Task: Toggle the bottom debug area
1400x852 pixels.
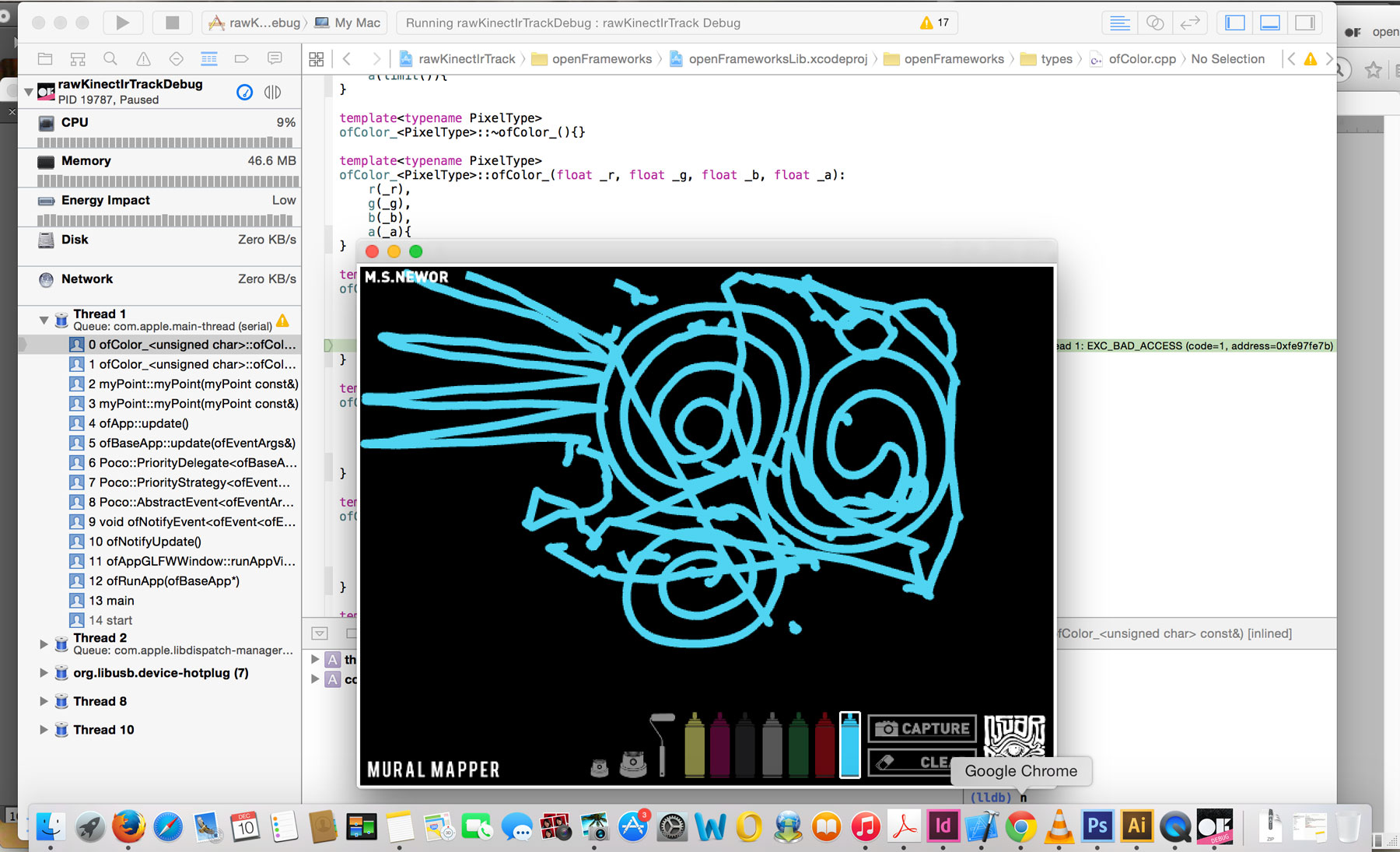Action: pos(1270,23)
